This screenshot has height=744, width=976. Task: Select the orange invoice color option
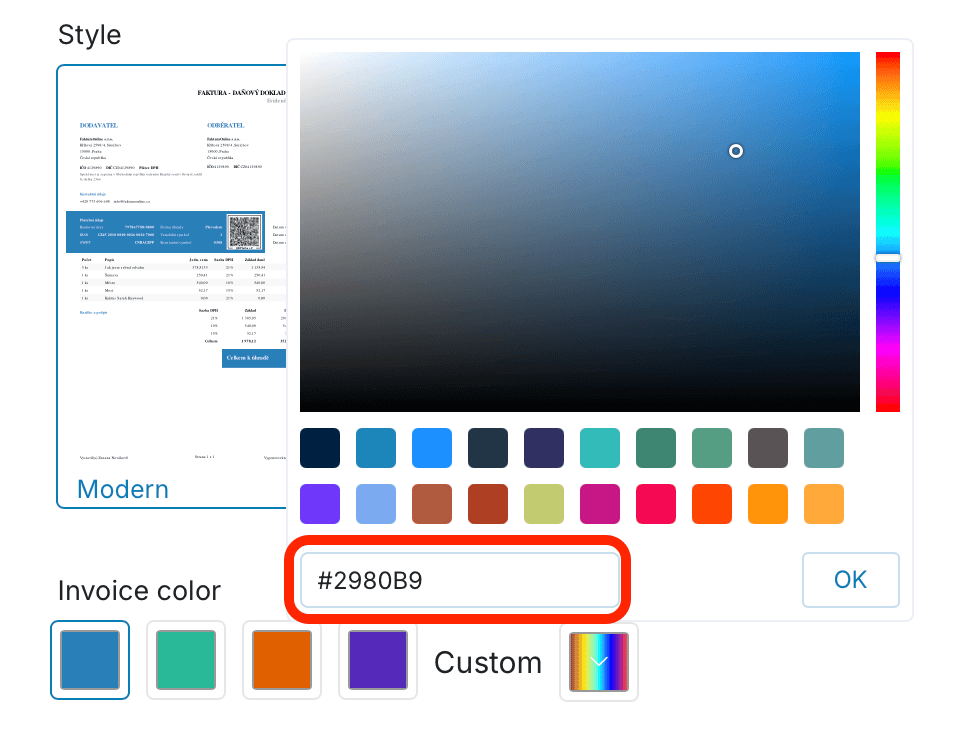pos(282,660)
